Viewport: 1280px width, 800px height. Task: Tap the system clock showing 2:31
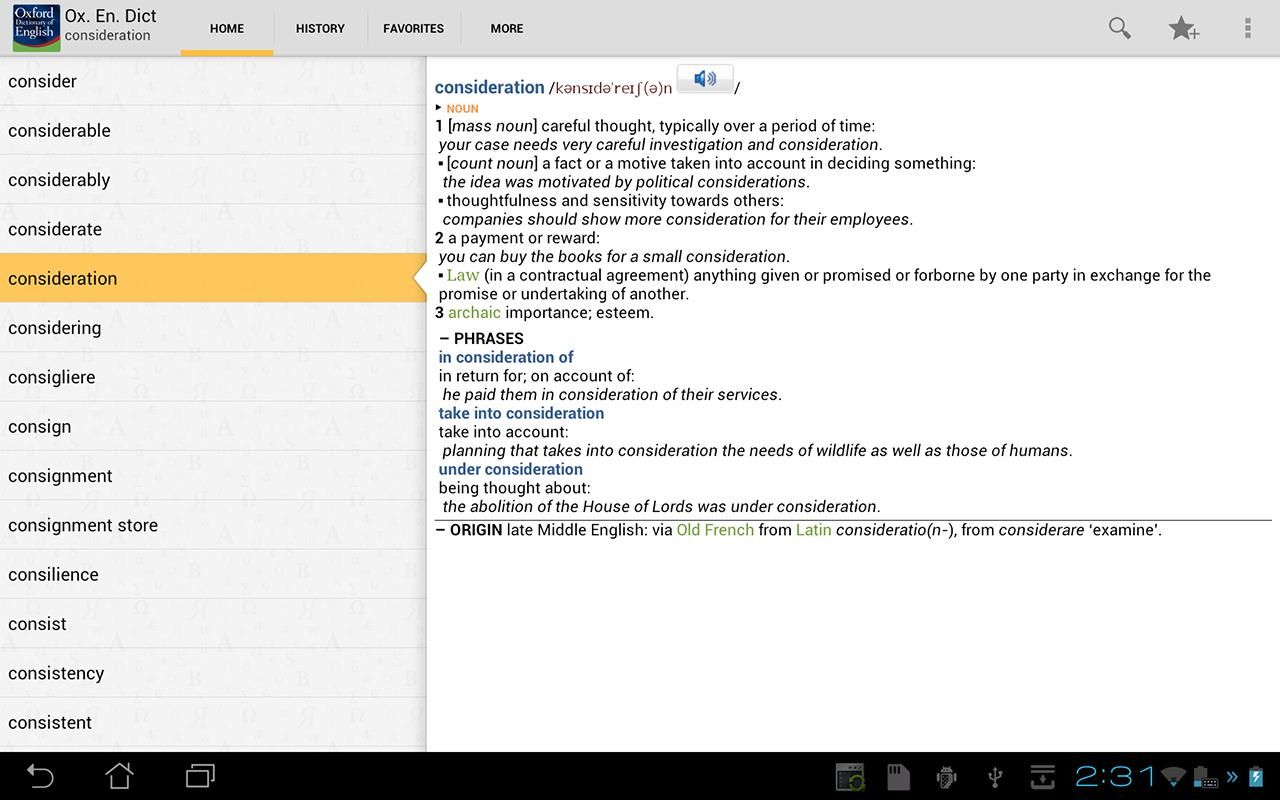[x=1115, y=776]
